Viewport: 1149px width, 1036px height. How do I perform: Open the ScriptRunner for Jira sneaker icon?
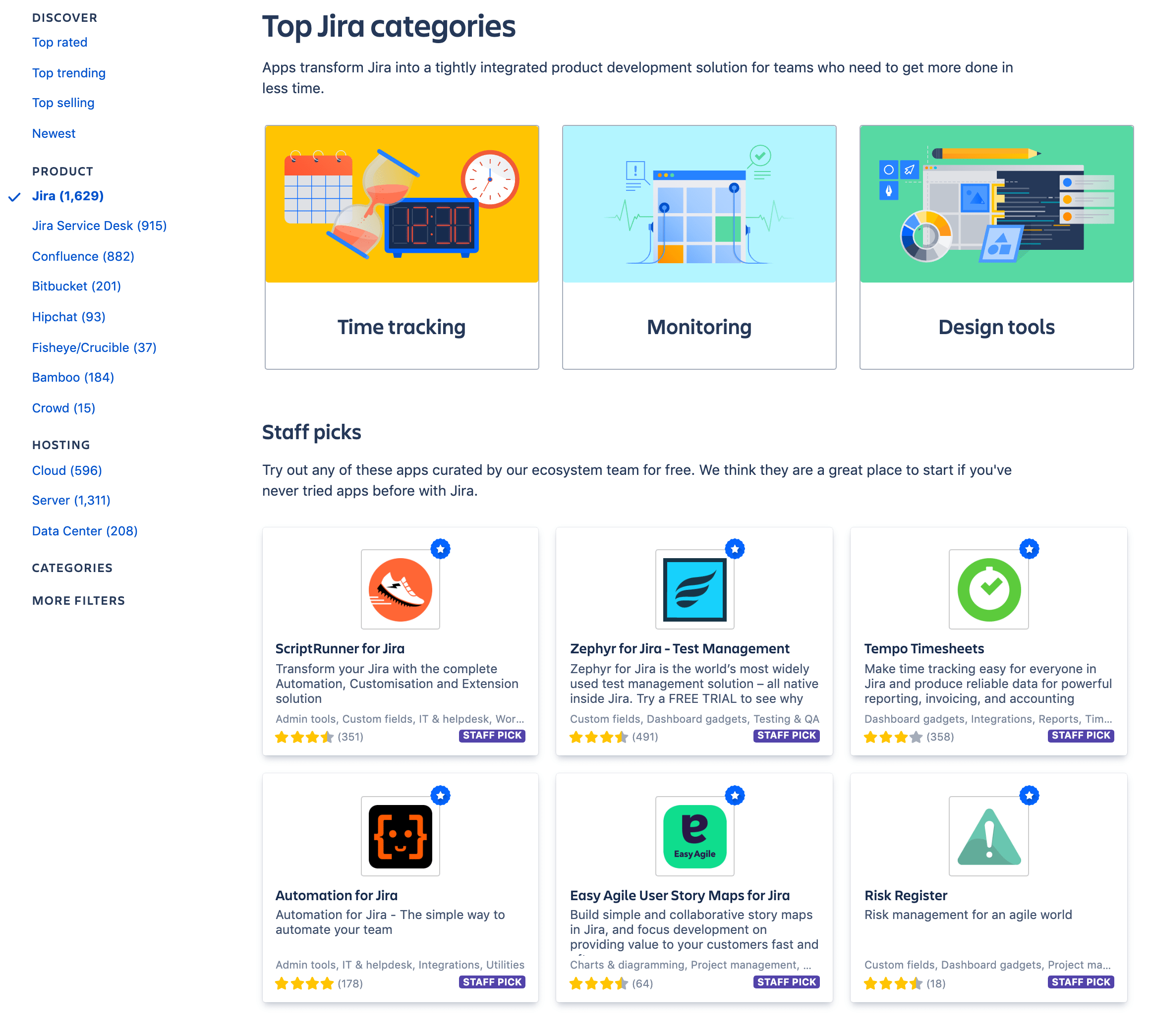400,589
